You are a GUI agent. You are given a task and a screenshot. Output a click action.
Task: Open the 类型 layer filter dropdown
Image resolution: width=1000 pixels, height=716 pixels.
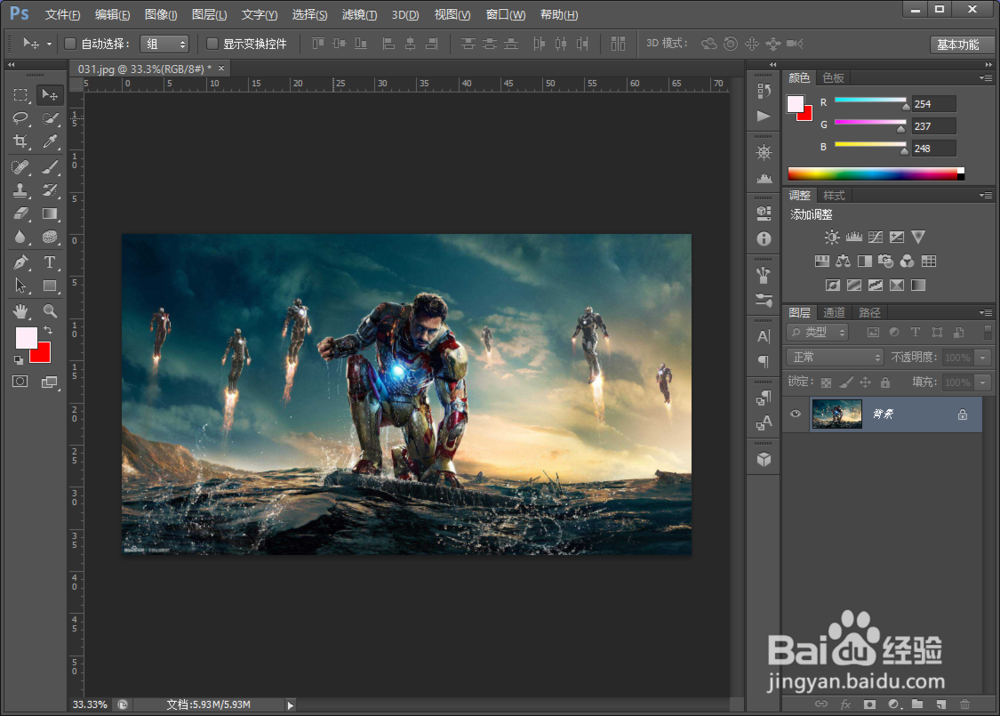click(x=818, y=332)
